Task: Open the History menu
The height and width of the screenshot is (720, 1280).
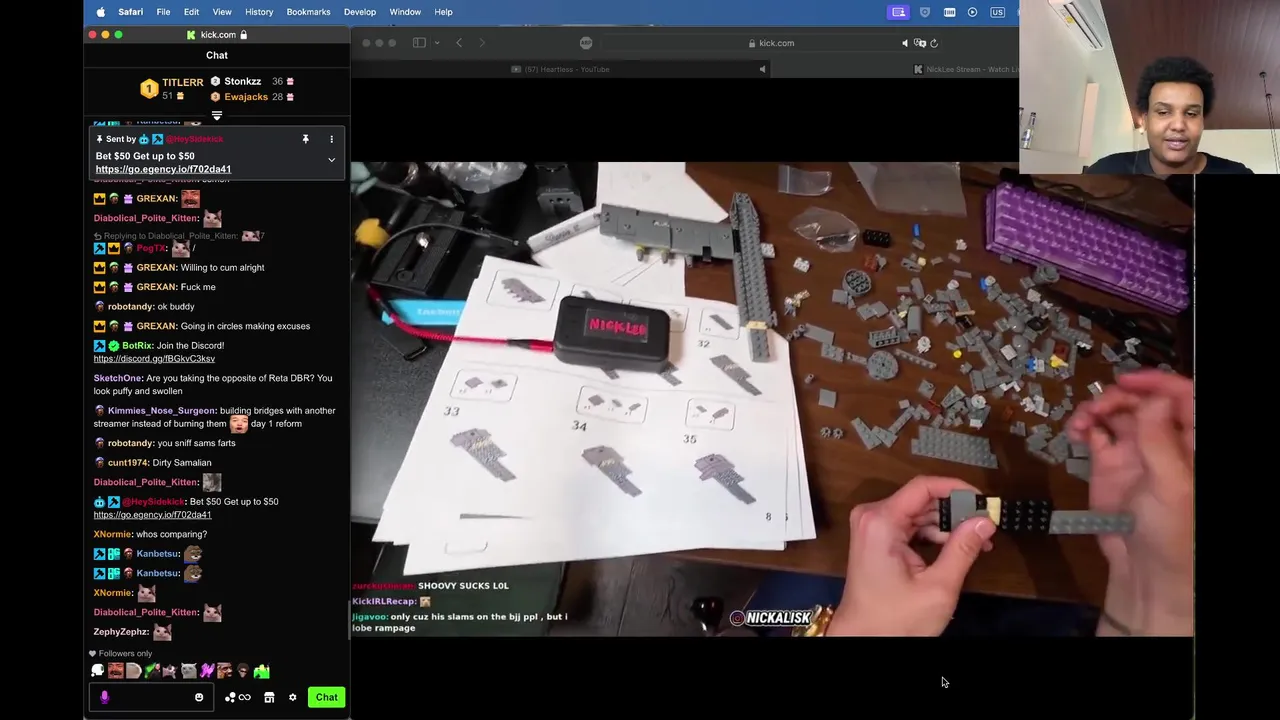Action: 259,12
